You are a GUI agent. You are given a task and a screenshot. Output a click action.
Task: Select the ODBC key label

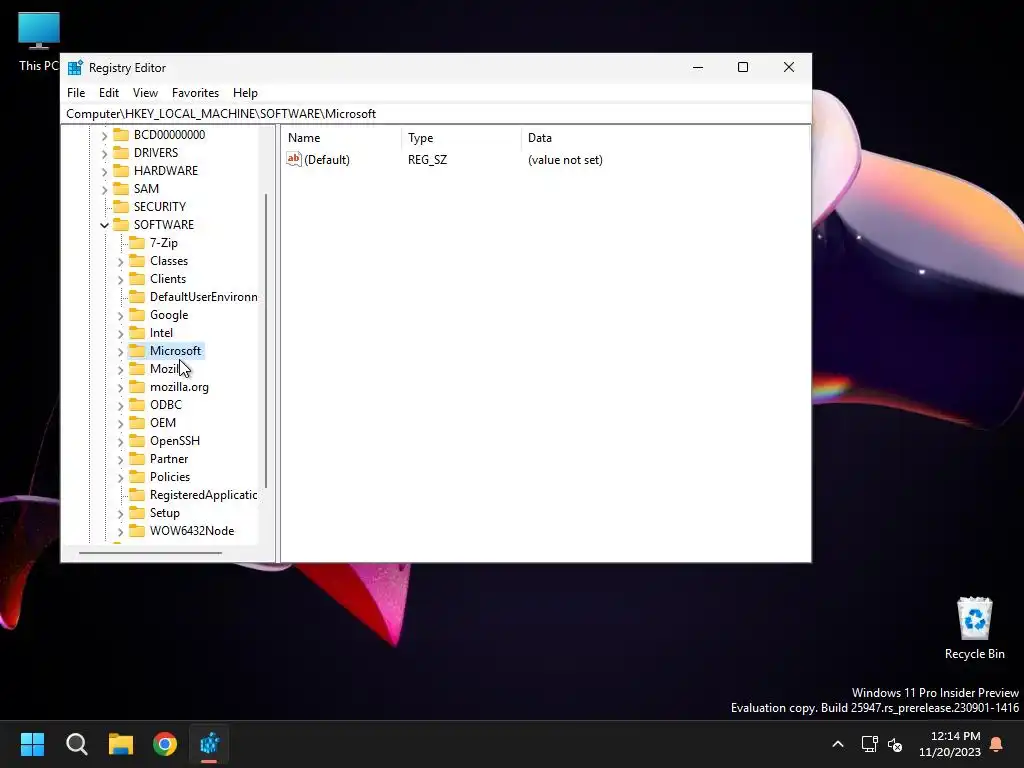click(x=165, y=405)
